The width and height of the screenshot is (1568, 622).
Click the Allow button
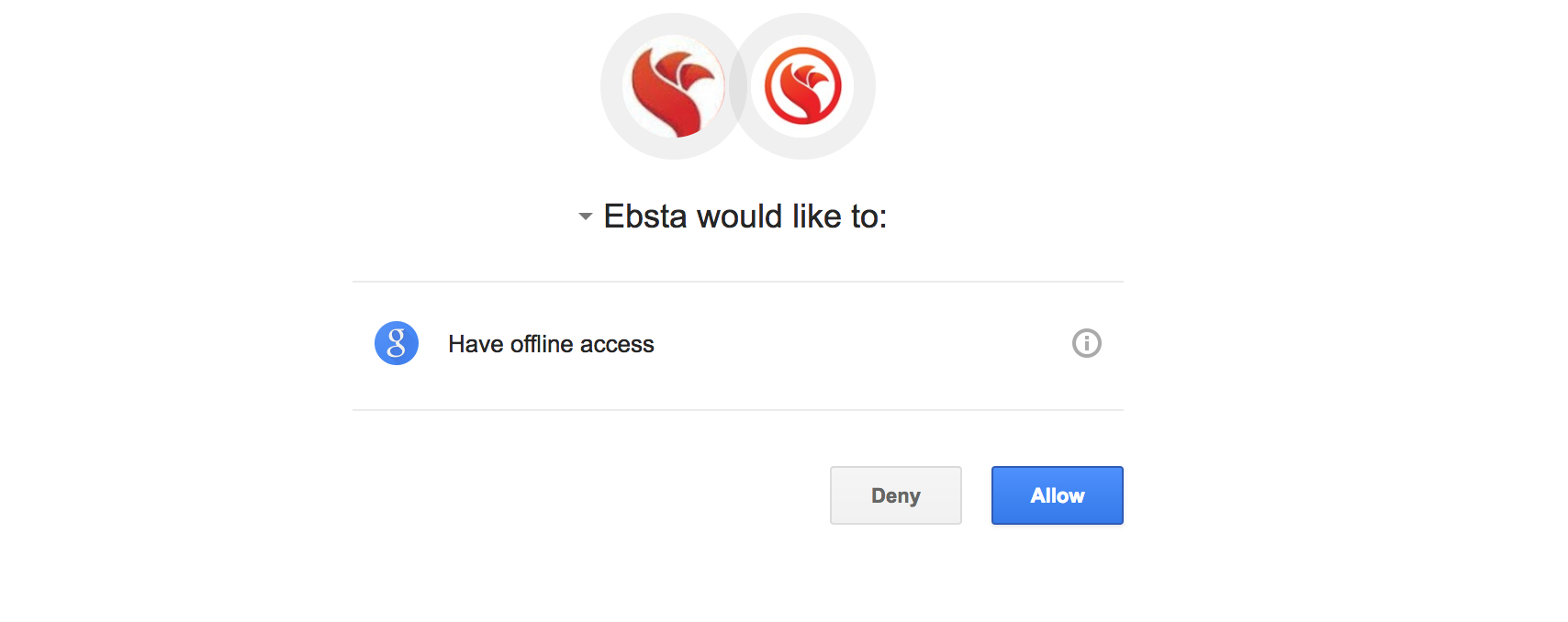click(x=1057, y=495)
